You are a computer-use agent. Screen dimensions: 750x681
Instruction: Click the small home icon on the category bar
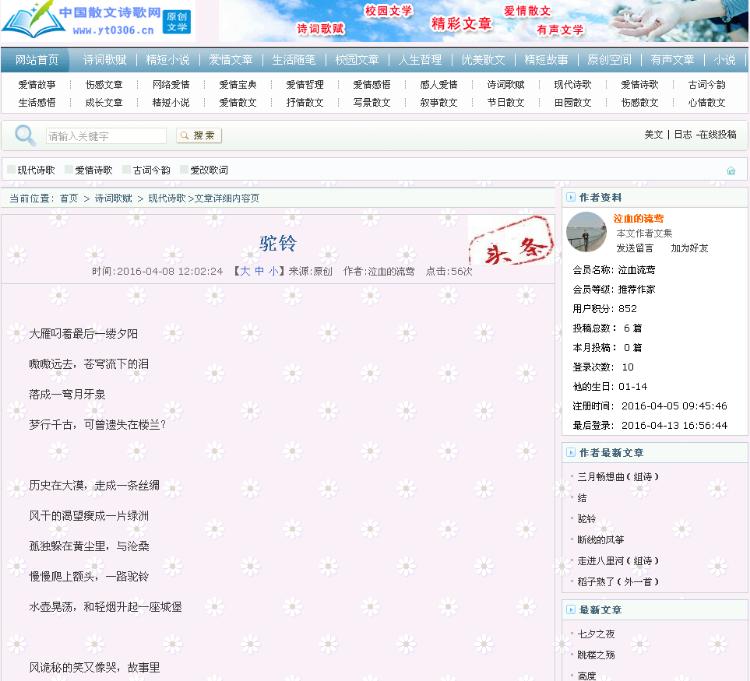point(731,171)
